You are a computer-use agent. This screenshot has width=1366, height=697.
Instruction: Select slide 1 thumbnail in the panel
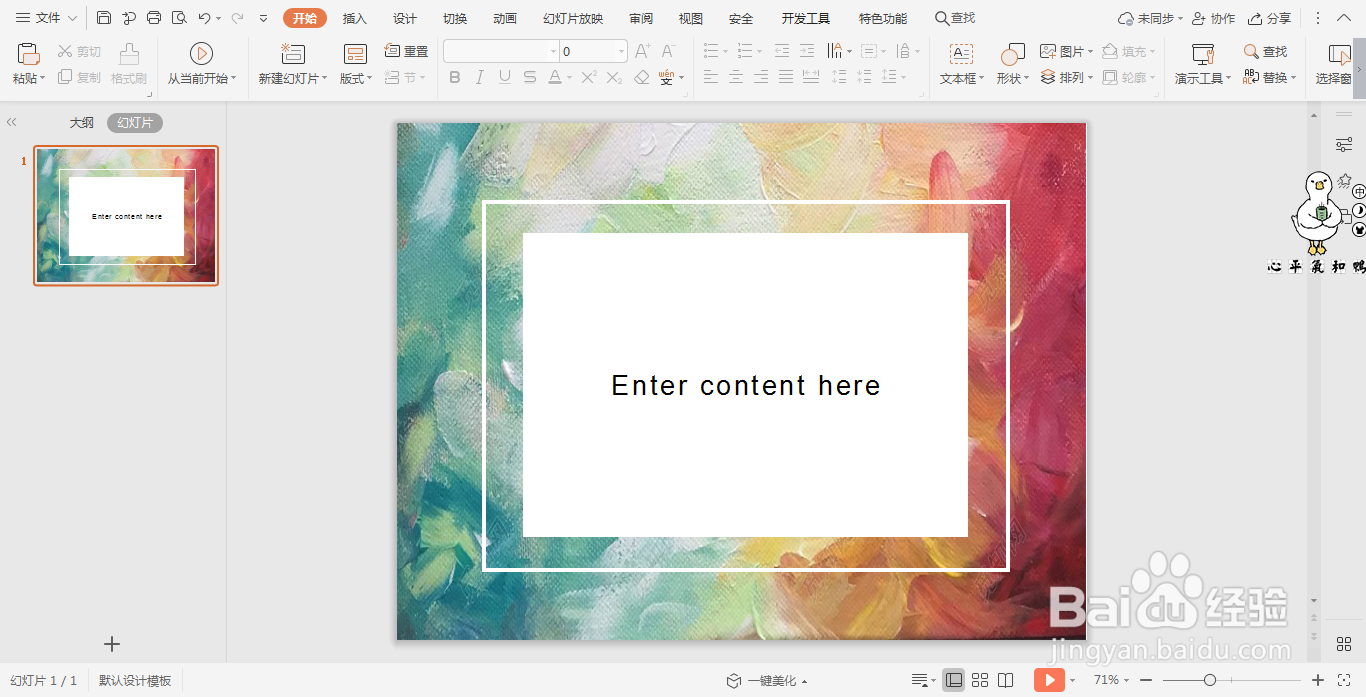[126, 216]
